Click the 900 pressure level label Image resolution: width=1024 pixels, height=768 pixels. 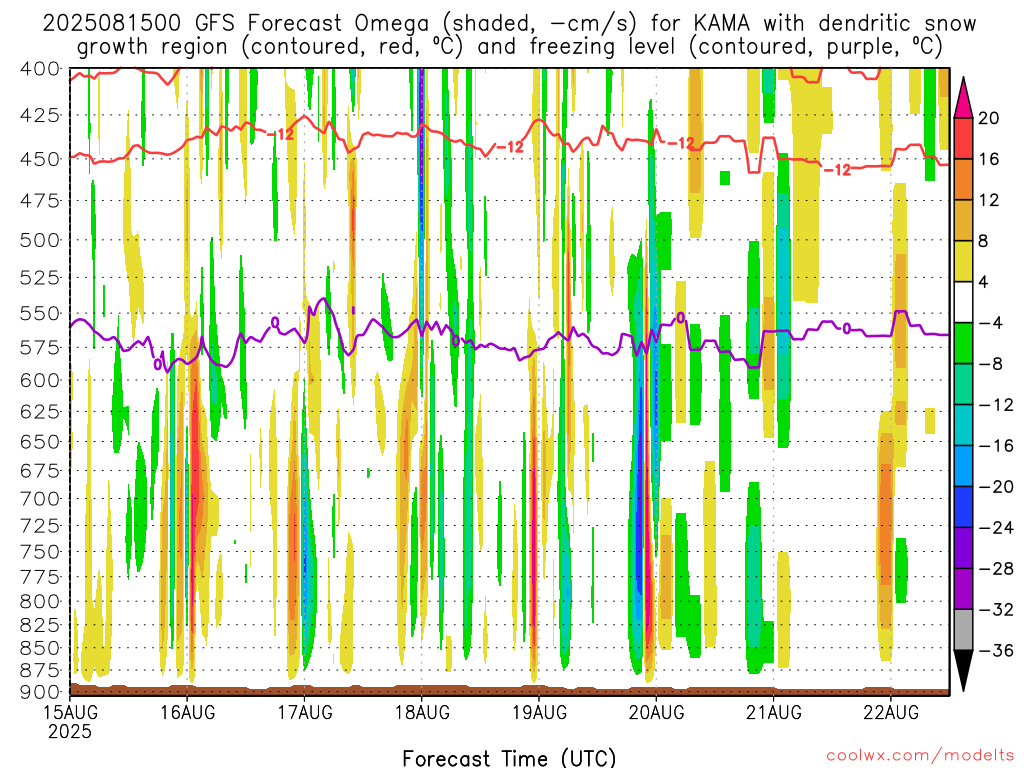tap(40, 692)
